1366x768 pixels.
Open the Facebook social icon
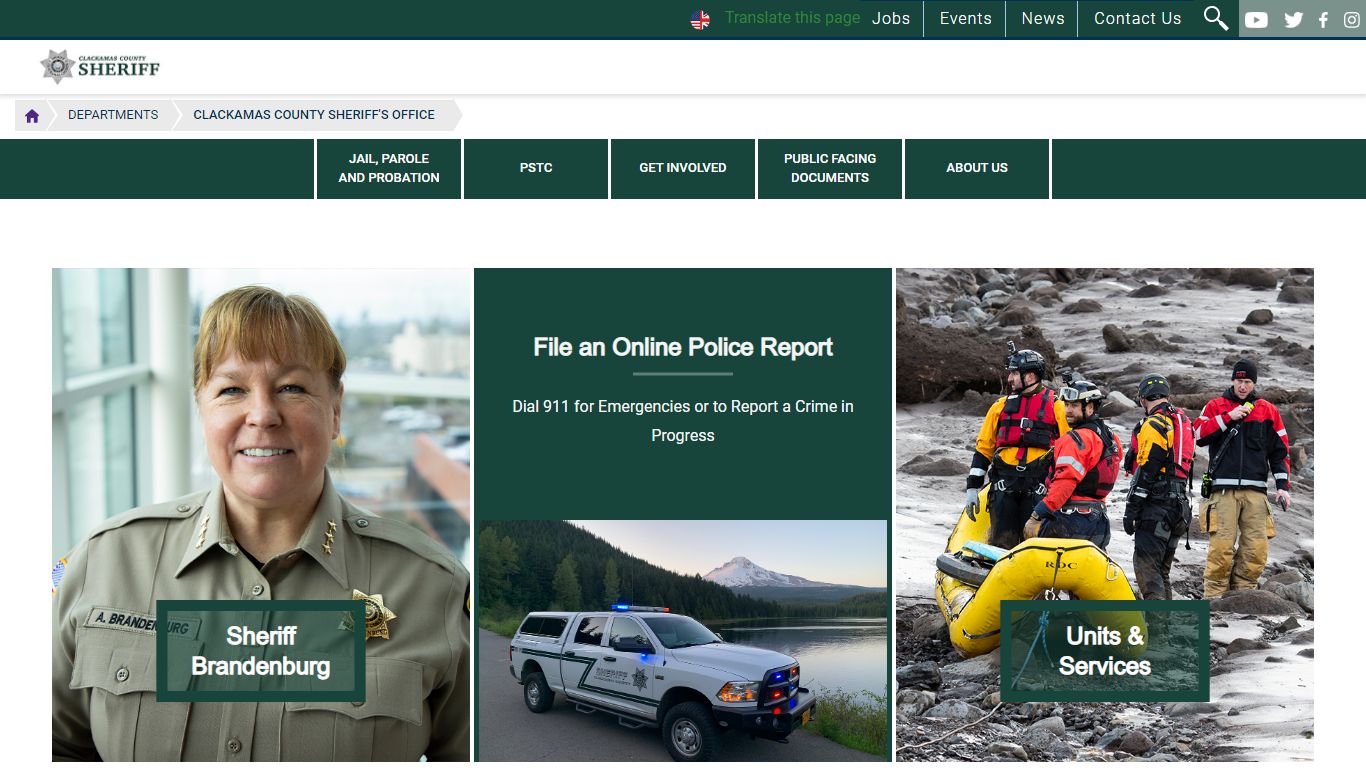click(x=1323, y=19)
